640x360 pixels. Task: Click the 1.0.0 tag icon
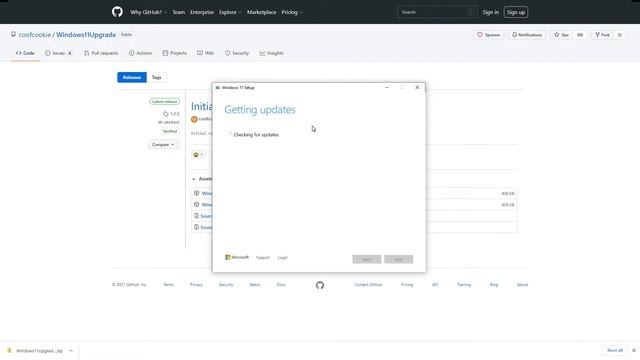point(166,114)
